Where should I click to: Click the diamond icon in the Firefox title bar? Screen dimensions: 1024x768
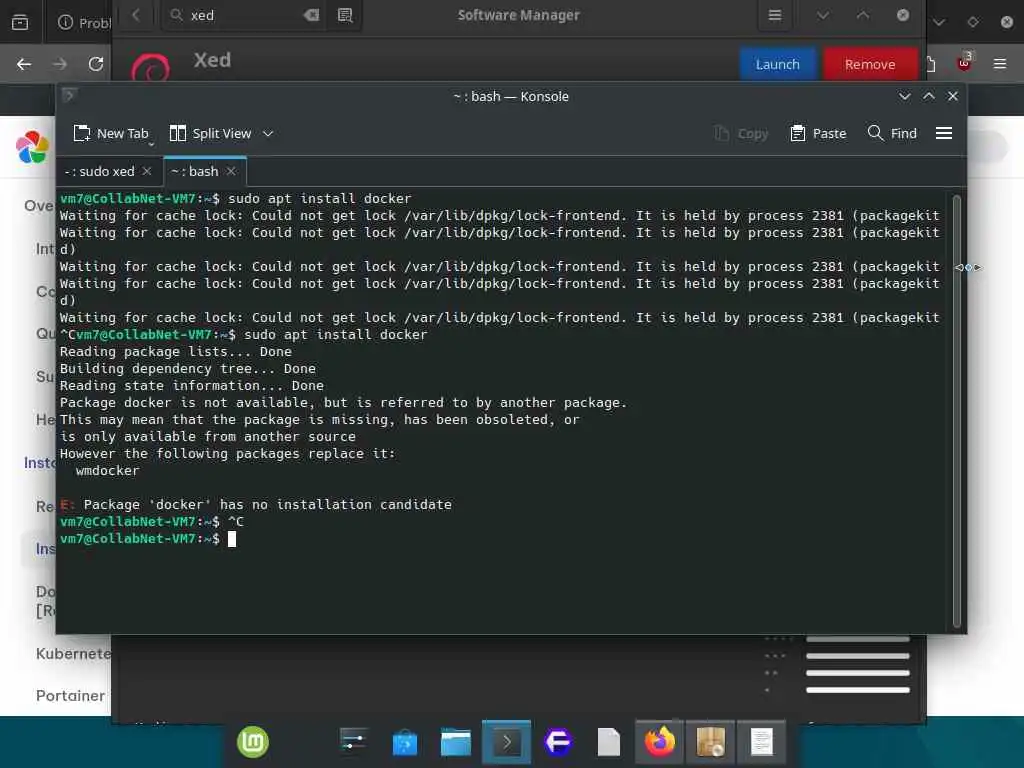(973, 22)
